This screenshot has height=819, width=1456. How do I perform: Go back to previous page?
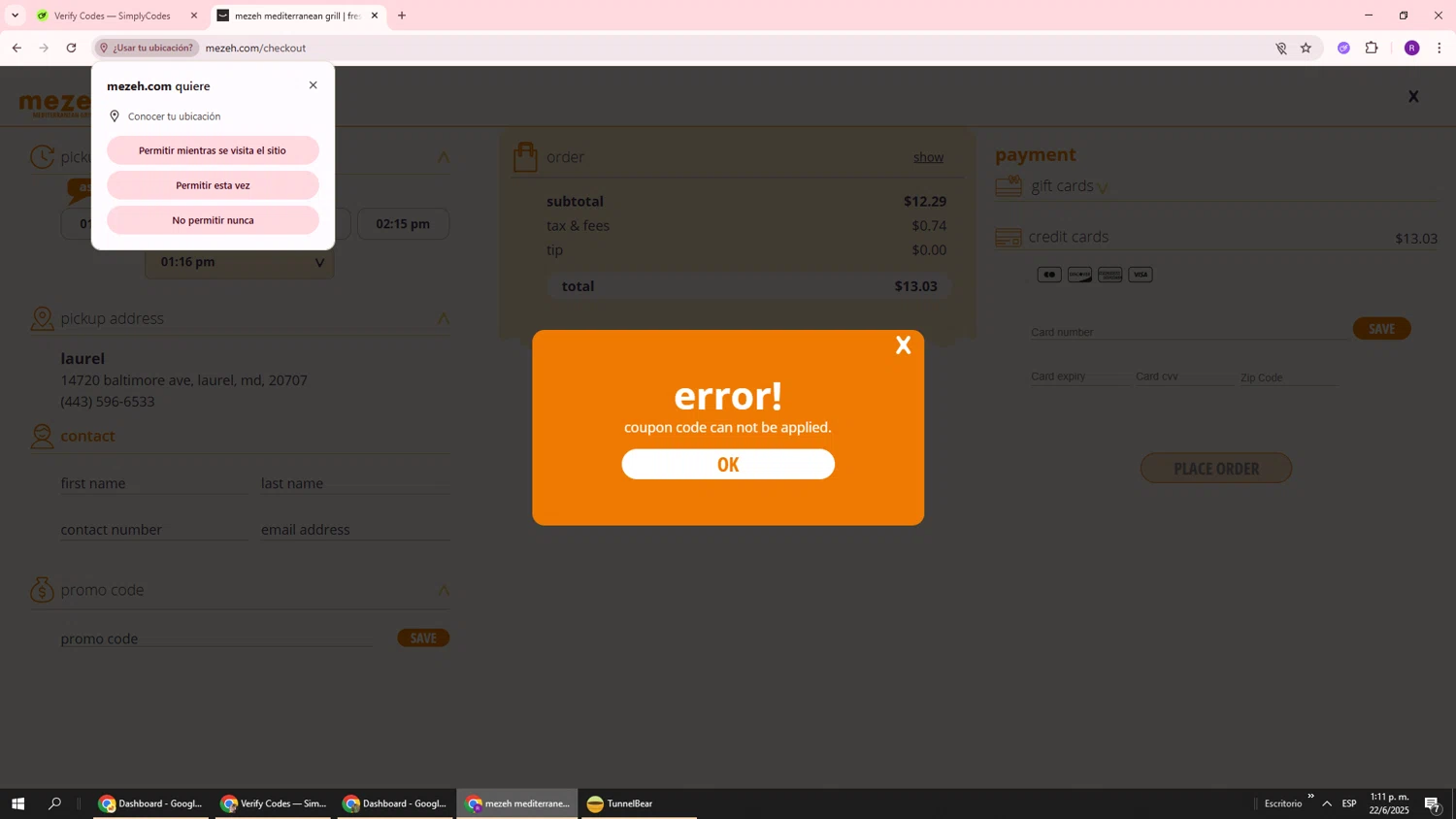pyautogui.click(x=17, y=48)
